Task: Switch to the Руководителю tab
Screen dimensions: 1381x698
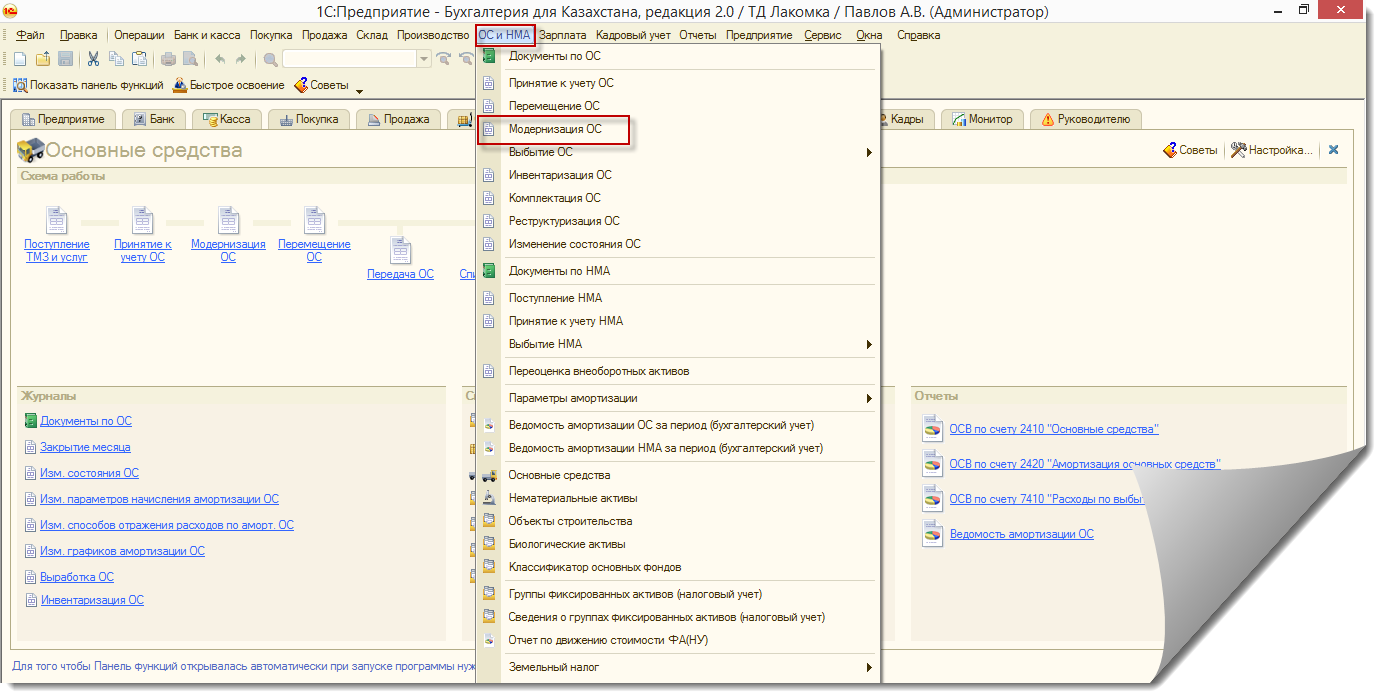Action: pos(1086,119)
